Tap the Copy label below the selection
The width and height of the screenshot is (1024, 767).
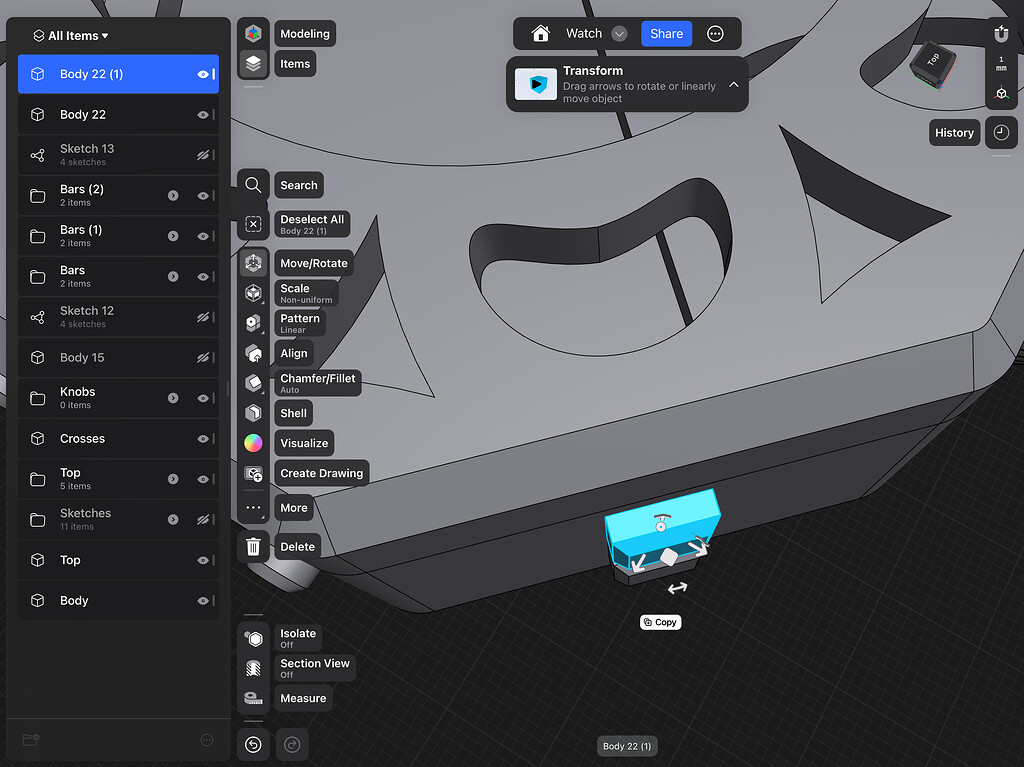660,621
